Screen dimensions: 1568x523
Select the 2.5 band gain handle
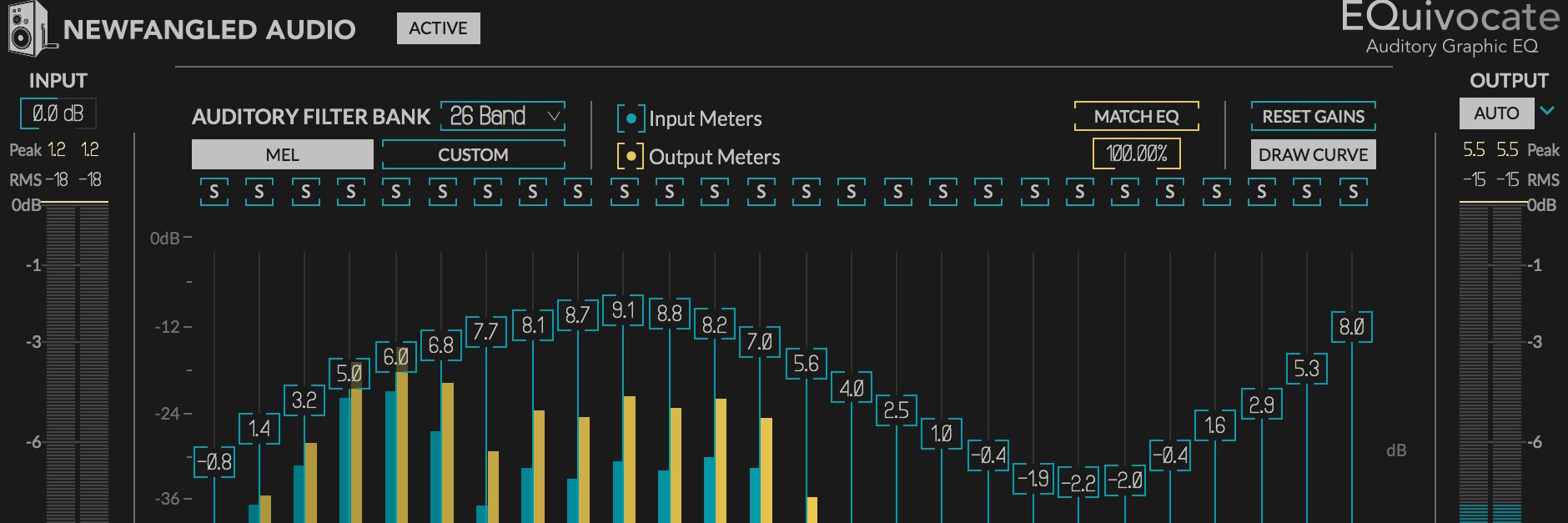897,410
